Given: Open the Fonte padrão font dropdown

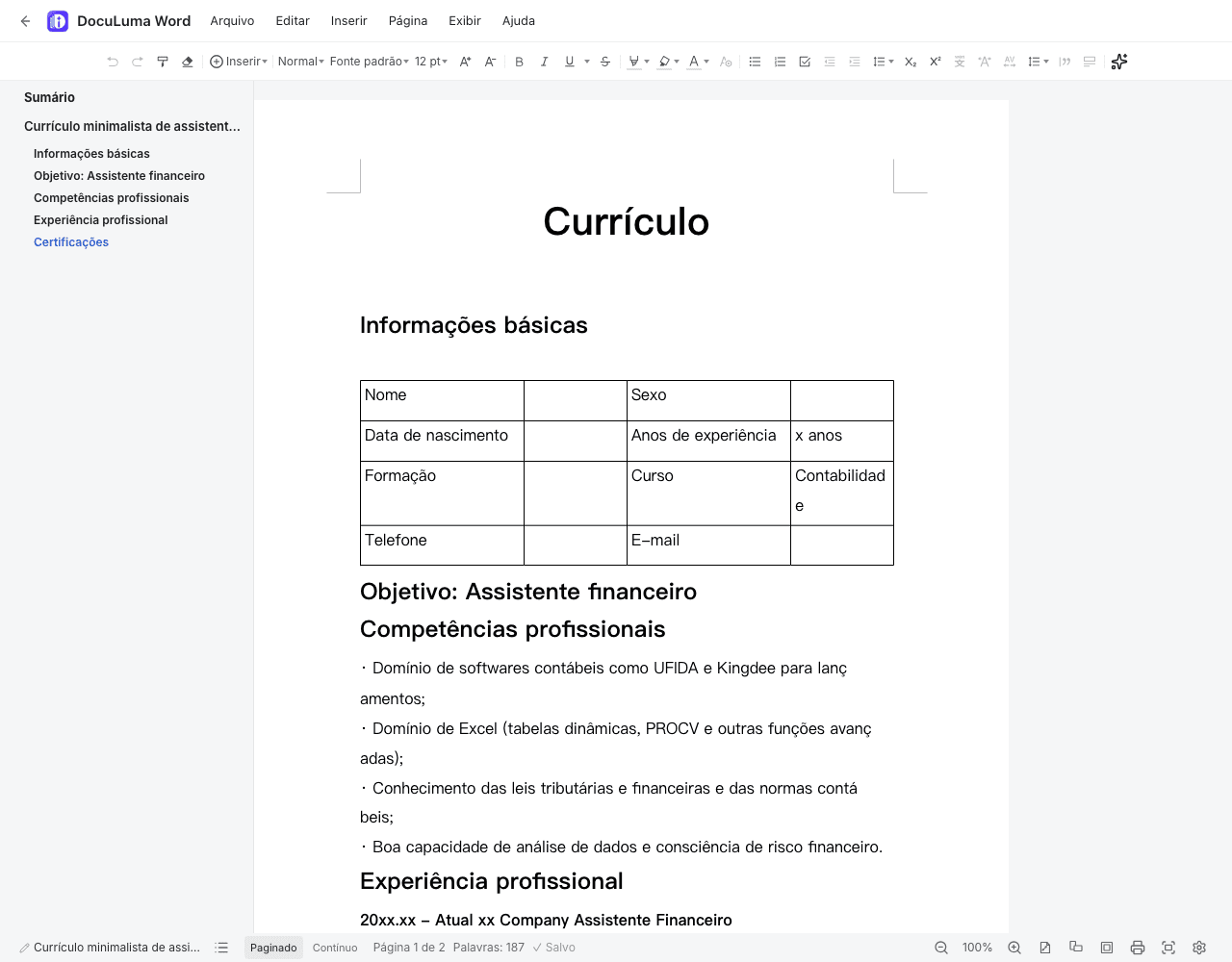Looking at the screenshot, I should click(x=370, y=62).
